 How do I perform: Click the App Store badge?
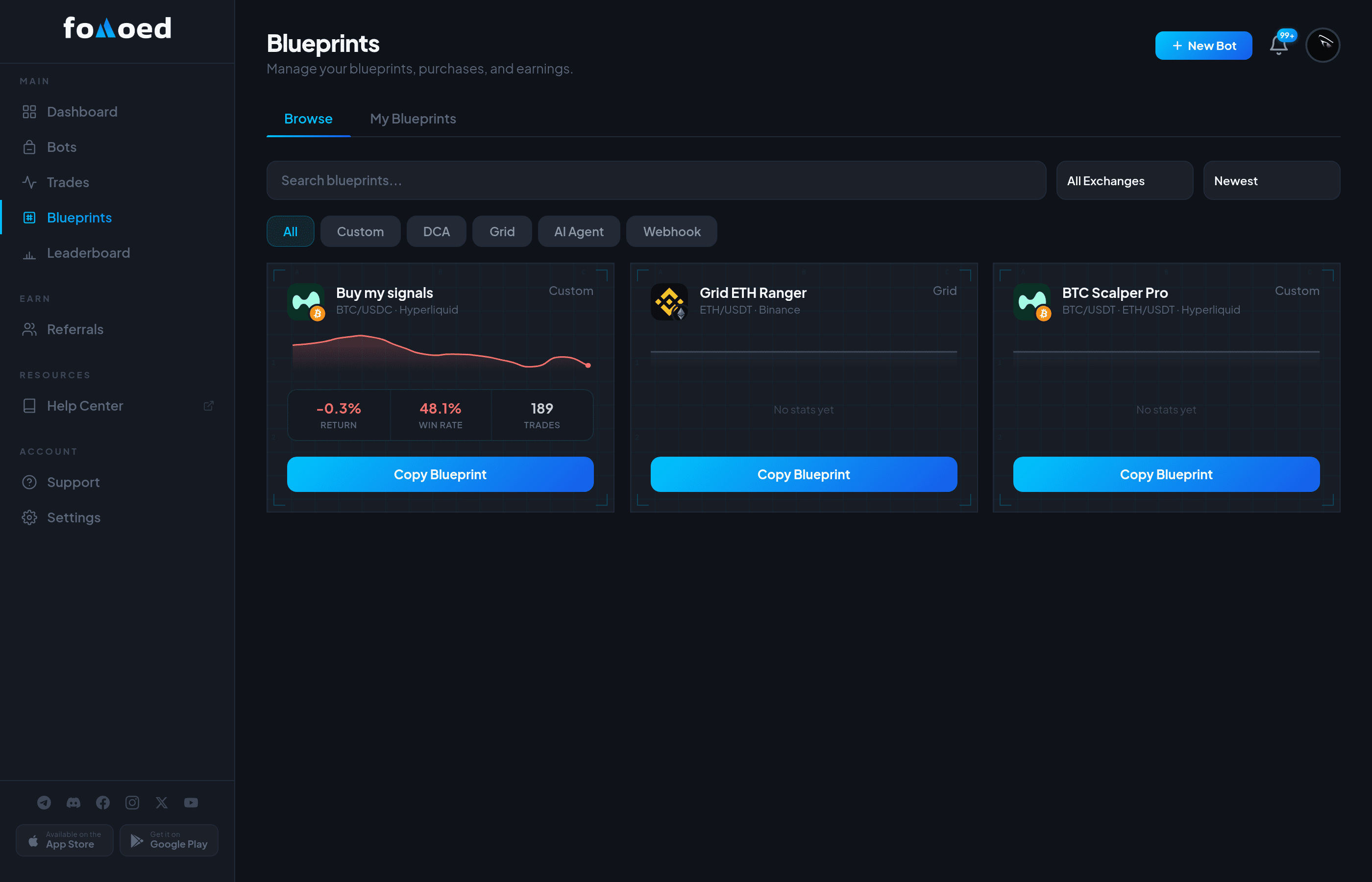point(65,840)
